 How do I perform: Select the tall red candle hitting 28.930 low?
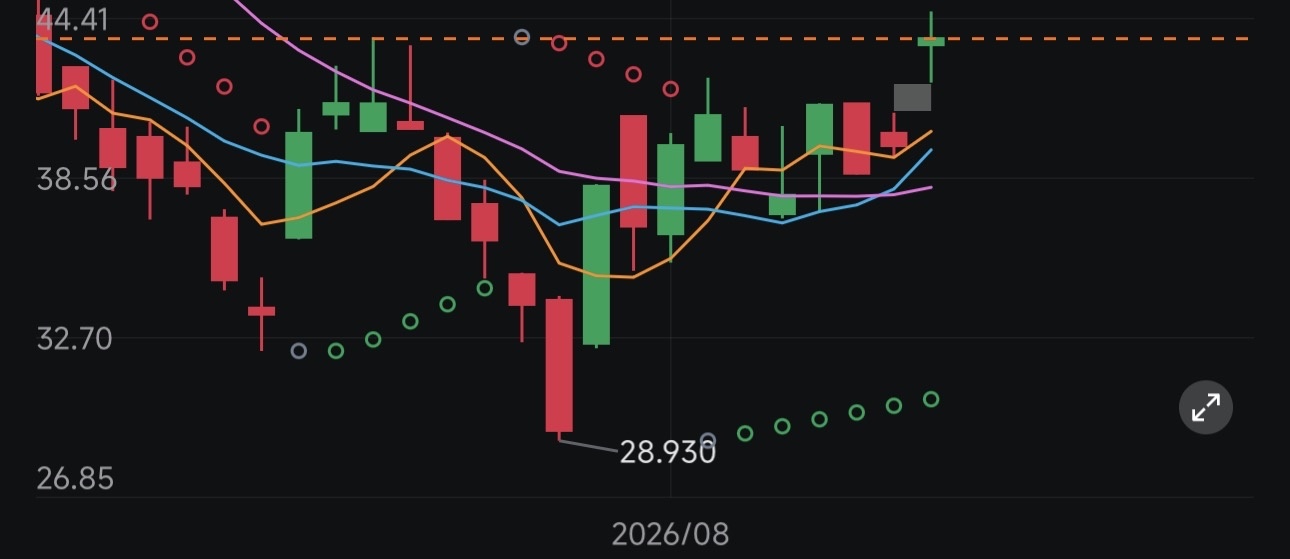(559, 365)
